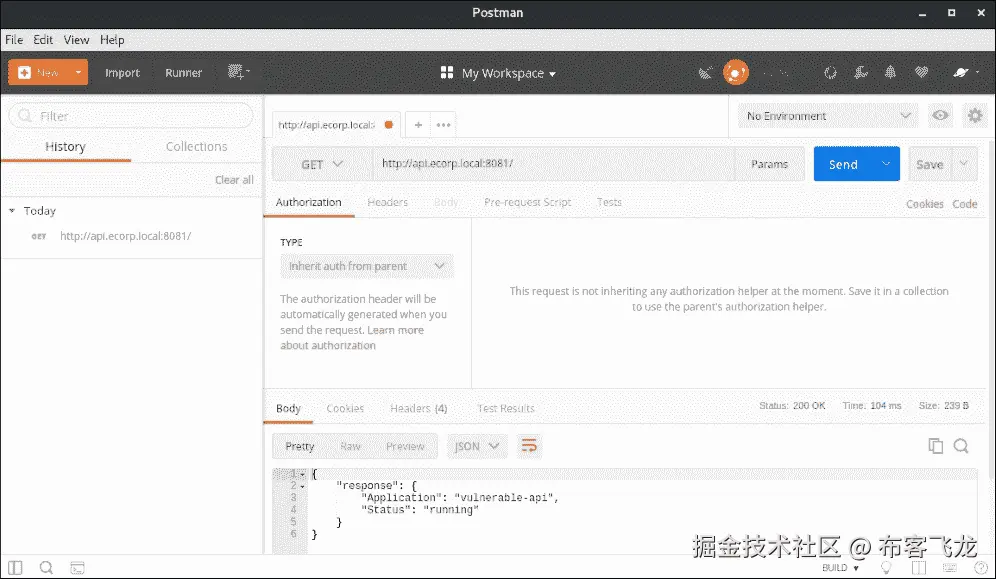The height and width of the screenshot is (579, 996).
Task: Select the request Headers tab
Action: point(387,203)
